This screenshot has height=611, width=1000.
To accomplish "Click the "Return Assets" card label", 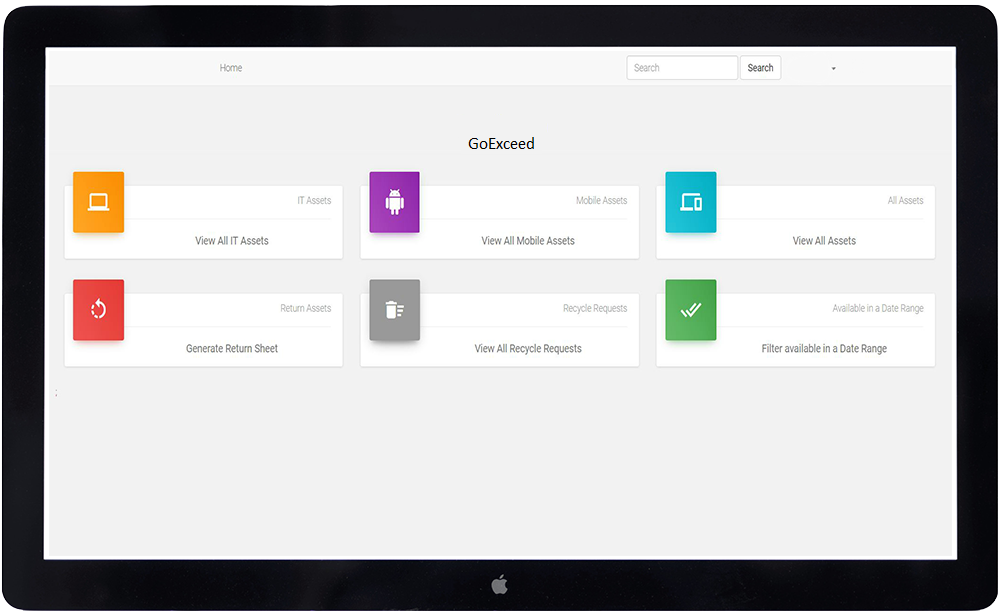I will click(x=306, y=308).
